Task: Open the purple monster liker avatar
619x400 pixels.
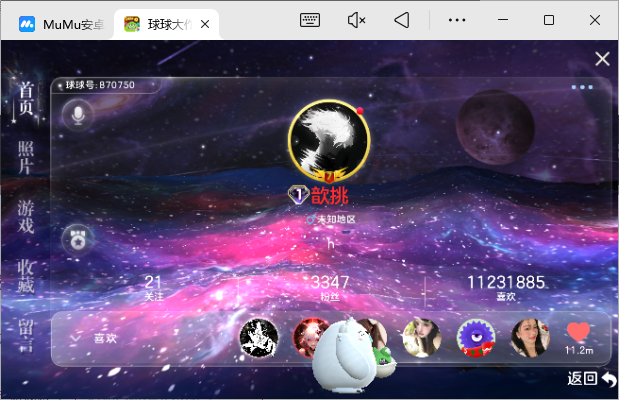Action: click(476, 338)
